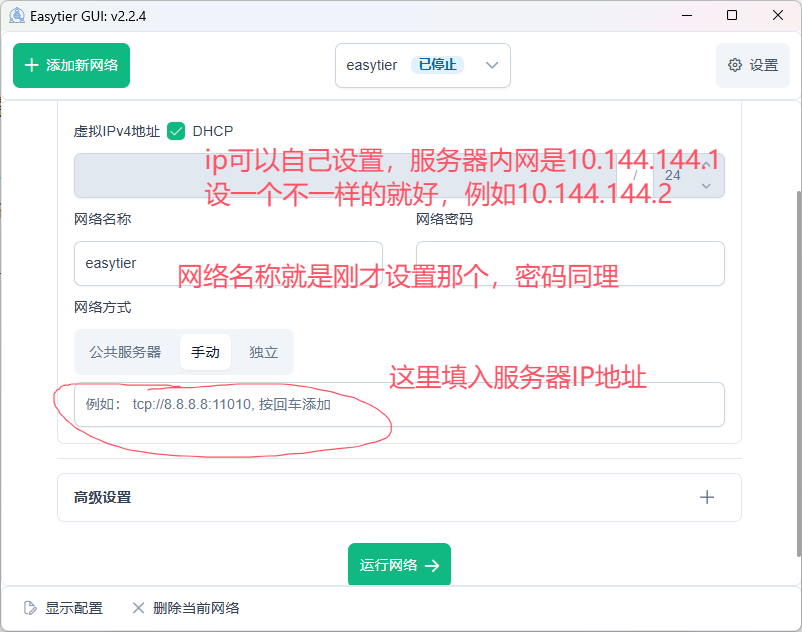
Task: Click the 高级设置 section header text
Action: [x=102, y=497]
